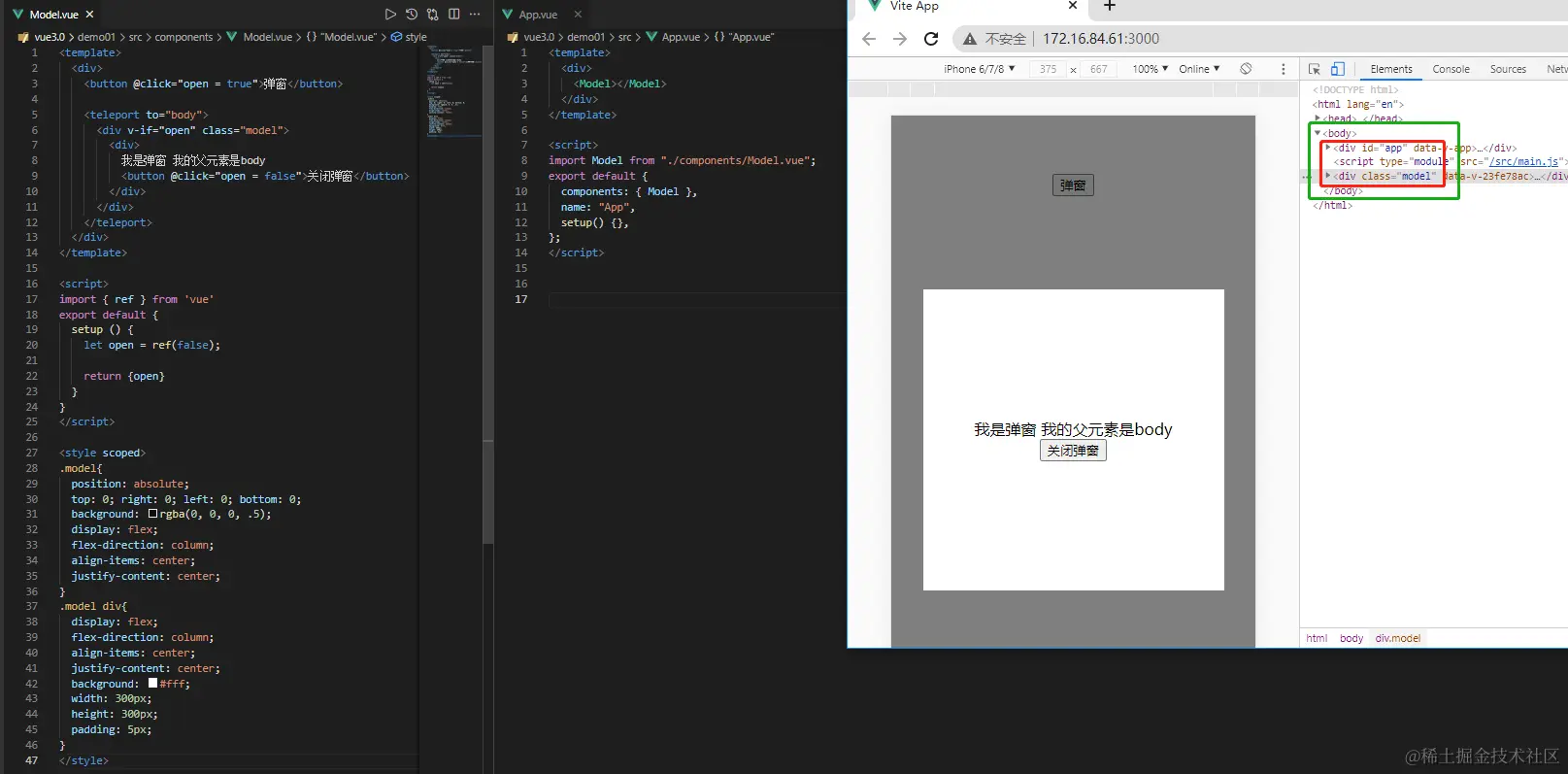Open the 100% zoom dropdown
1568x774 pixels.
tap(1150, 69)
